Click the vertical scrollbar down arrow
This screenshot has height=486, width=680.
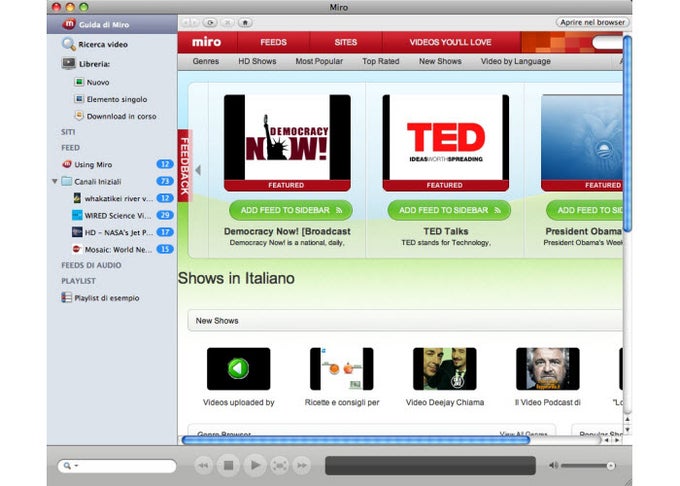627,429
